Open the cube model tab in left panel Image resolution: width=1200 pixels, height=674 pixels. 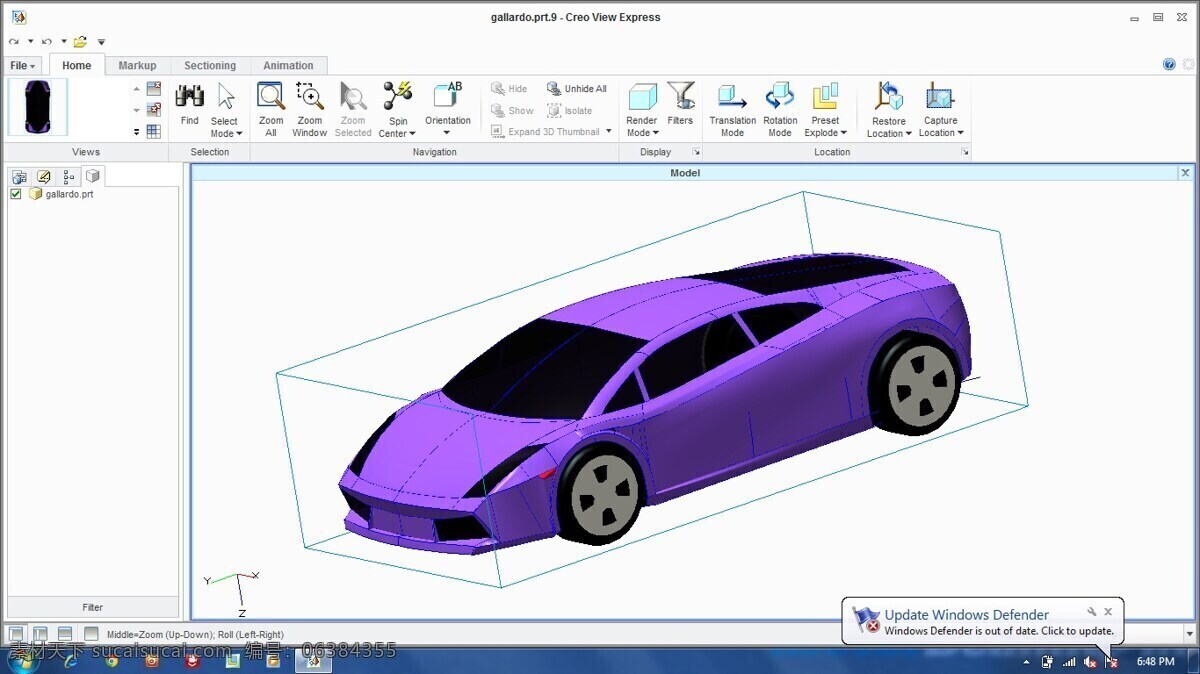tap(92, 176)
